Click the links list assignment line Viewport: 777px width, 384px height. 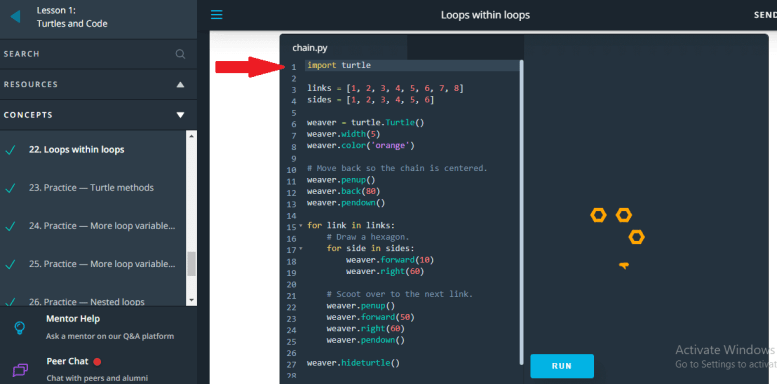coord(386,89)
